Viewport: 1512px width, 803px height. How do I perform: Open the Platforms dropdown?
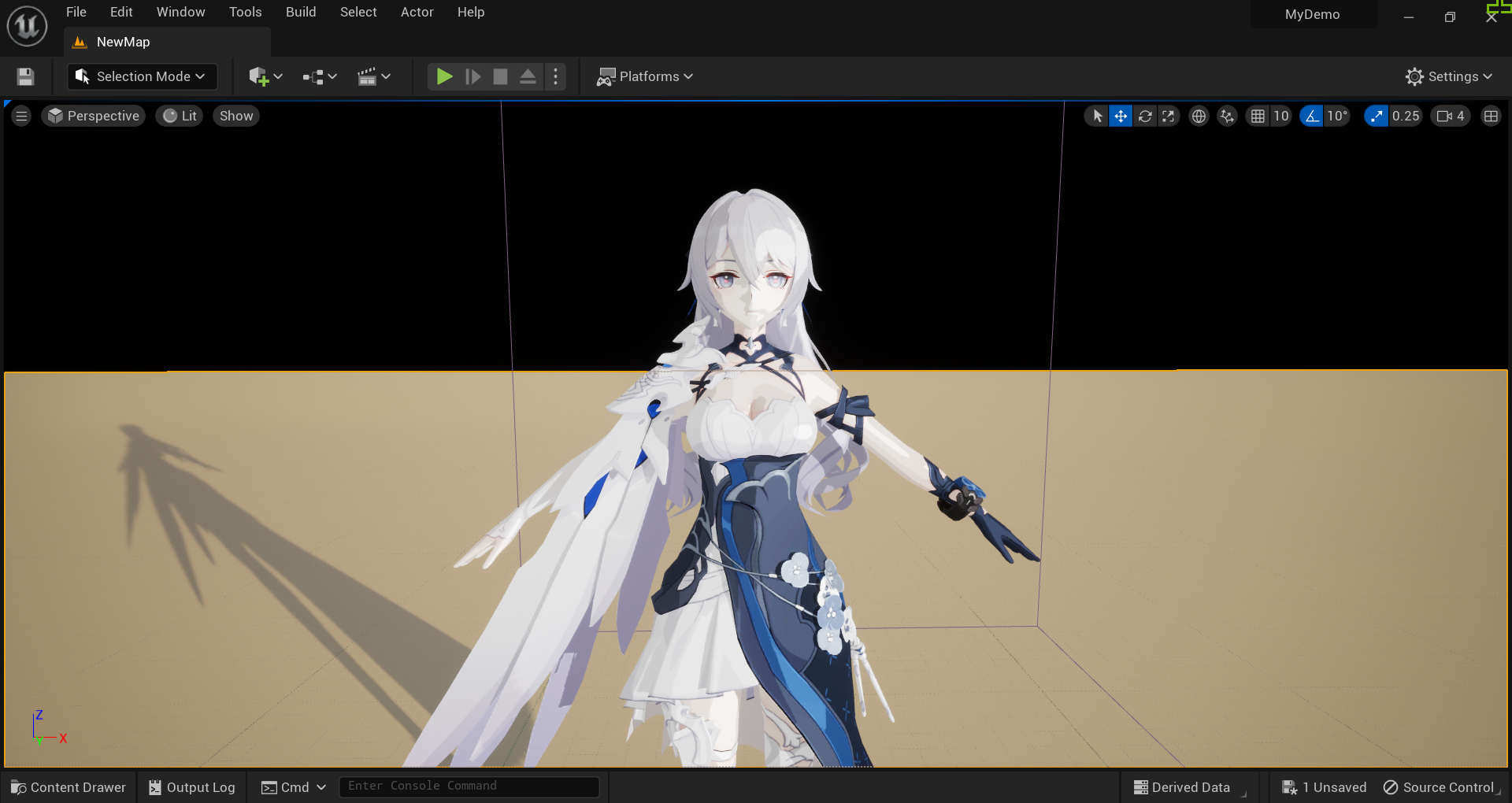coord(645,76)
